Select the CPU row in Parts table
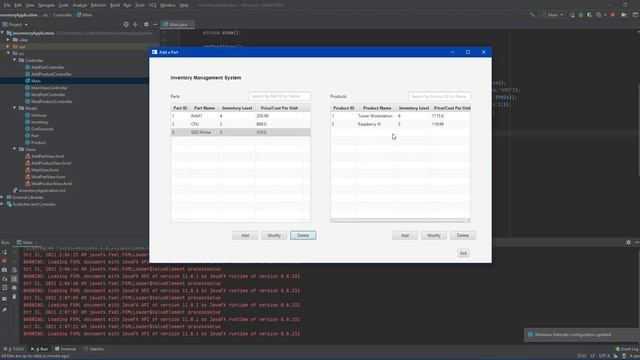The height and width of the screenshot is (360, 640). click(240, 124)
